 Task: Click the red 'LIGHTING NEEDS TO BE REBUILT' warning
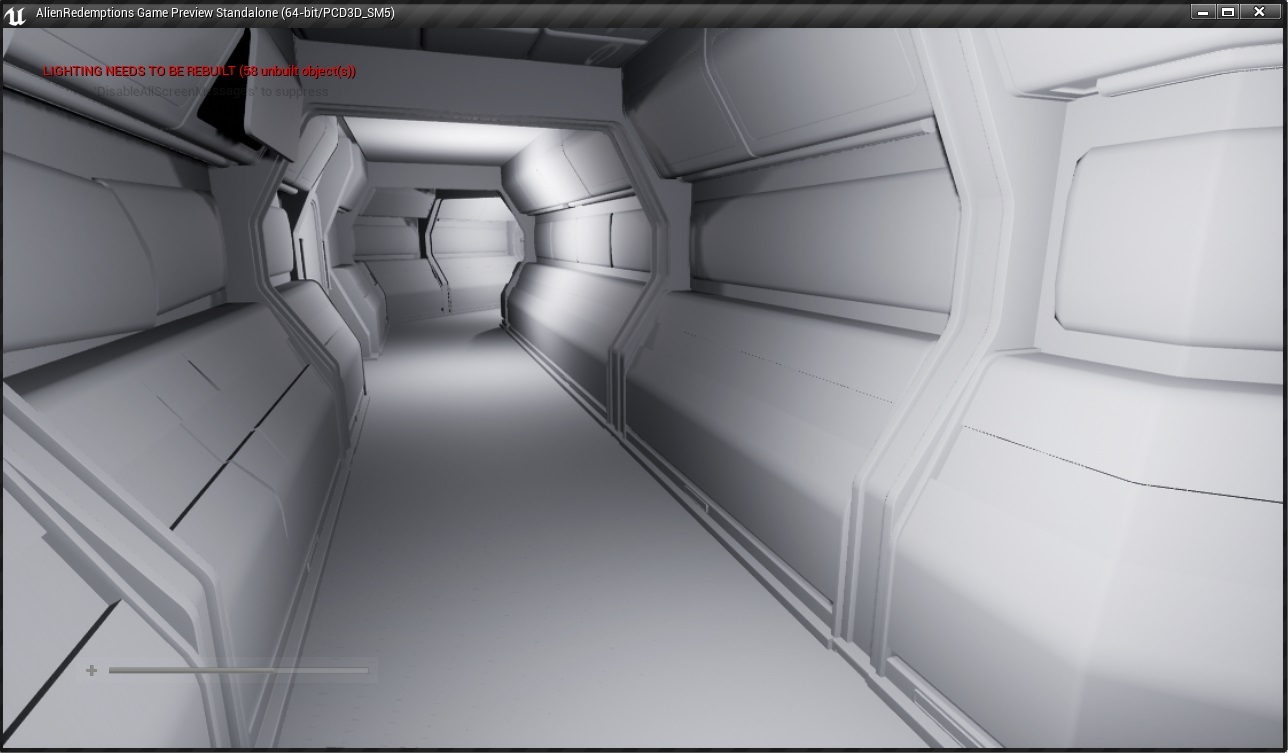point(199,72)
